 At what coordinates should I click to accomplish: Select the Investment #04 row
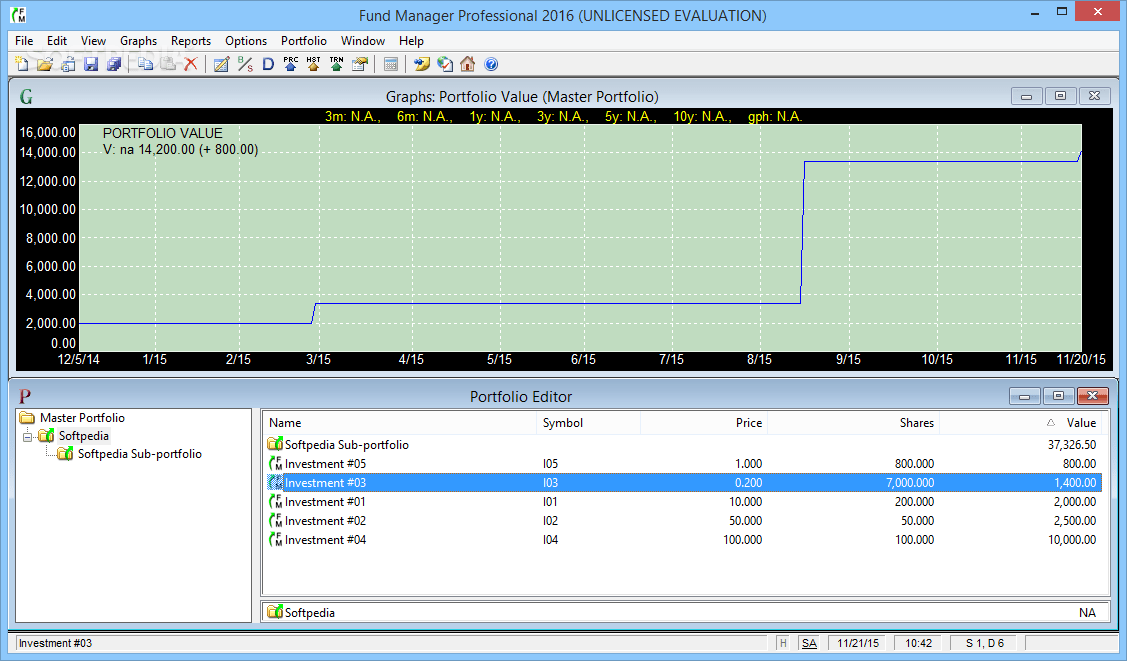pyautogui.click(x=682, y=540)
